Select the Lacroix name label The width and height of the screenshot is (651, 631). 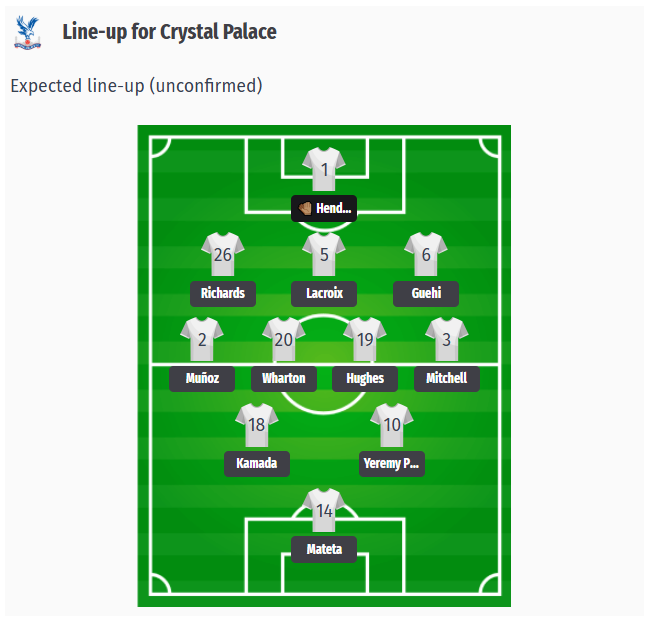click(x=324, y=294)
